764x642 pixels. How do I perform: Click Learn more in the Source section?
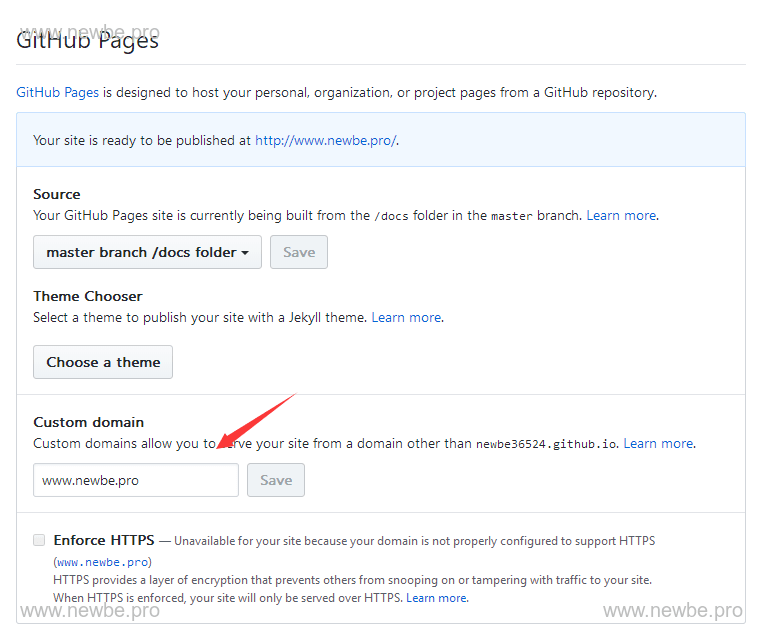coord(621,215)
